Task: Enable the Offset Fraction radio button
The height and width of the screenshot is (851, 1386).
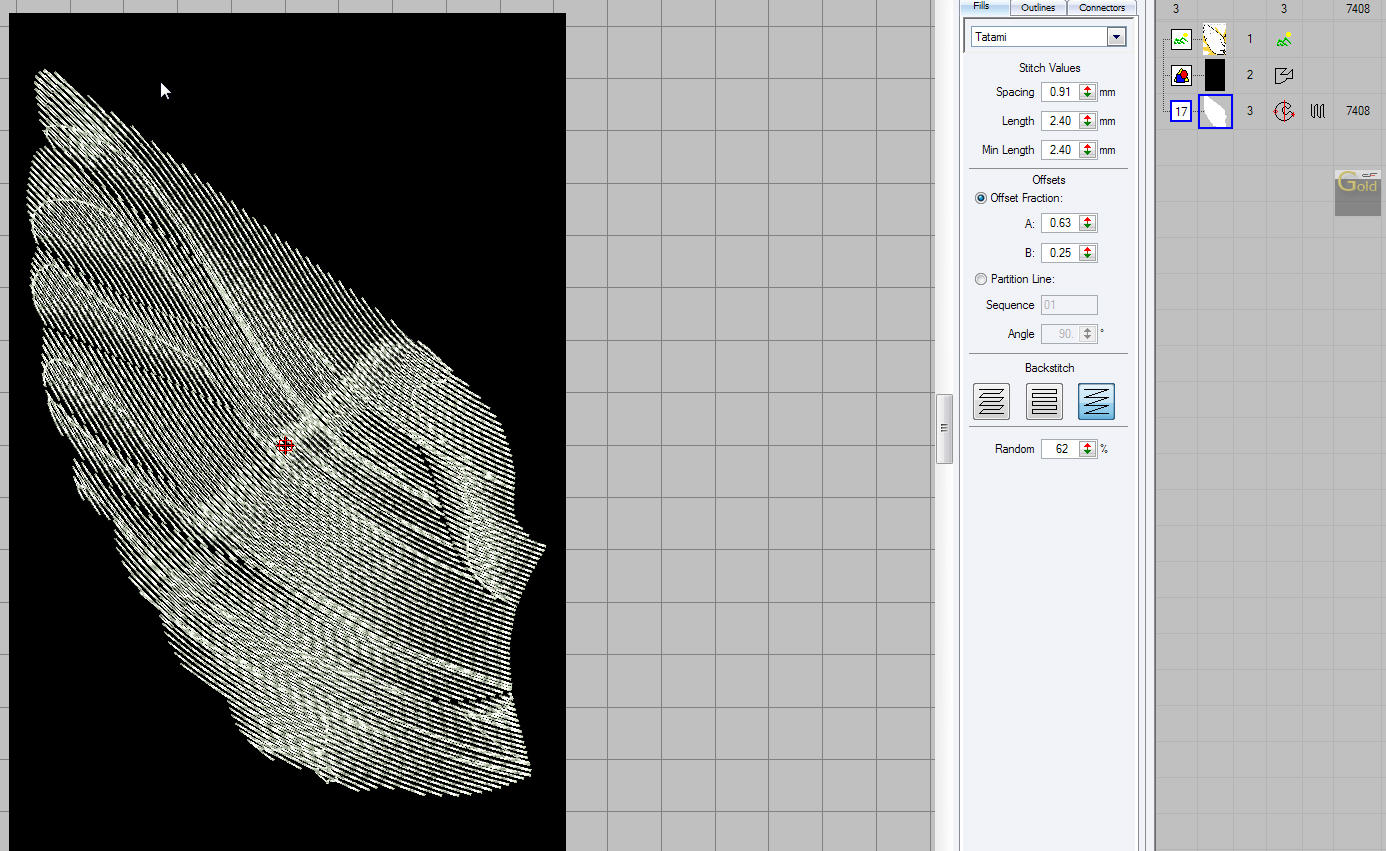Action: coord(980,198)
